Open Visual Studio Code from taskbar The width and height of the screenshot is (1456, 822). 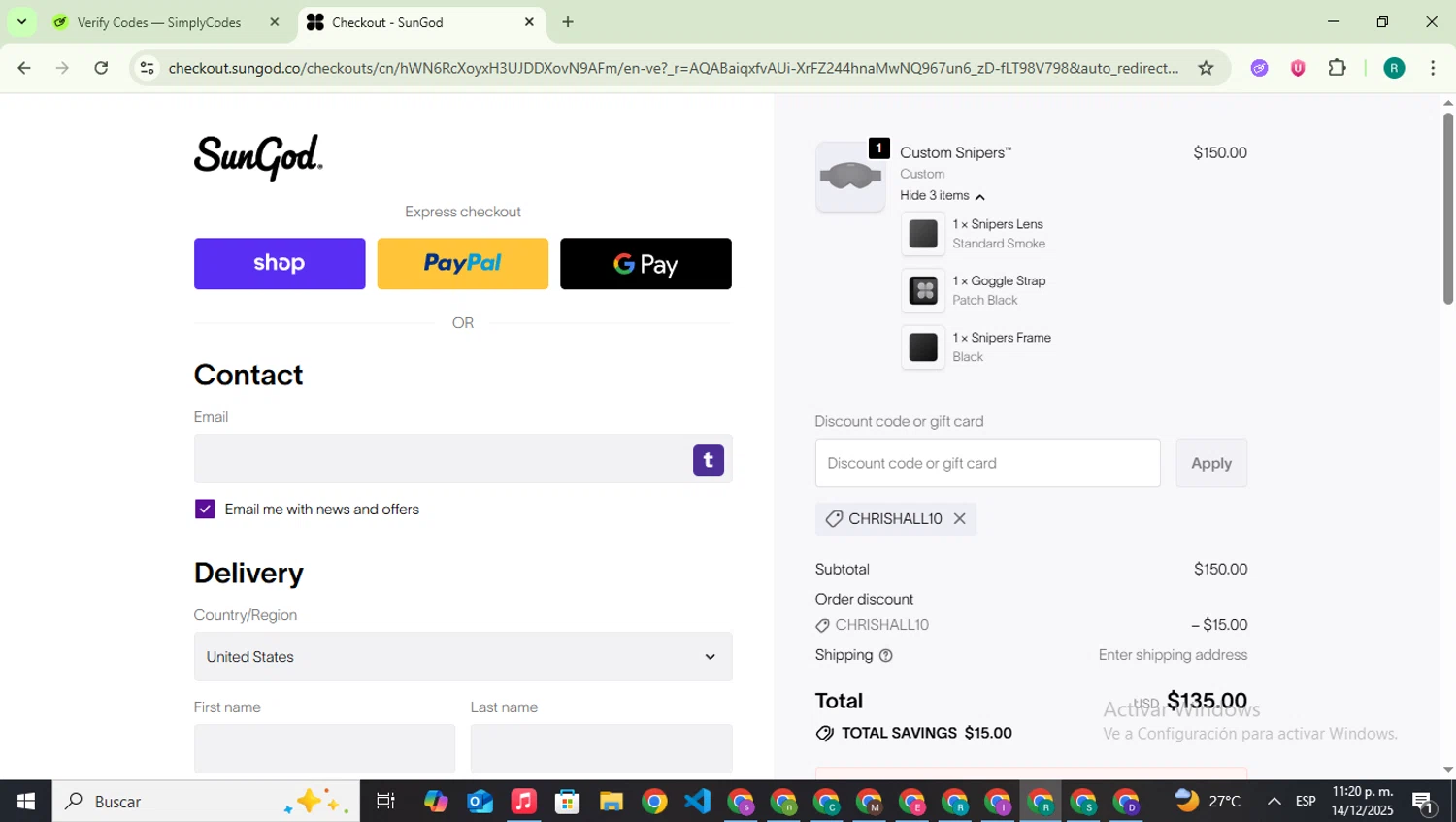click(x=697, y=802)
